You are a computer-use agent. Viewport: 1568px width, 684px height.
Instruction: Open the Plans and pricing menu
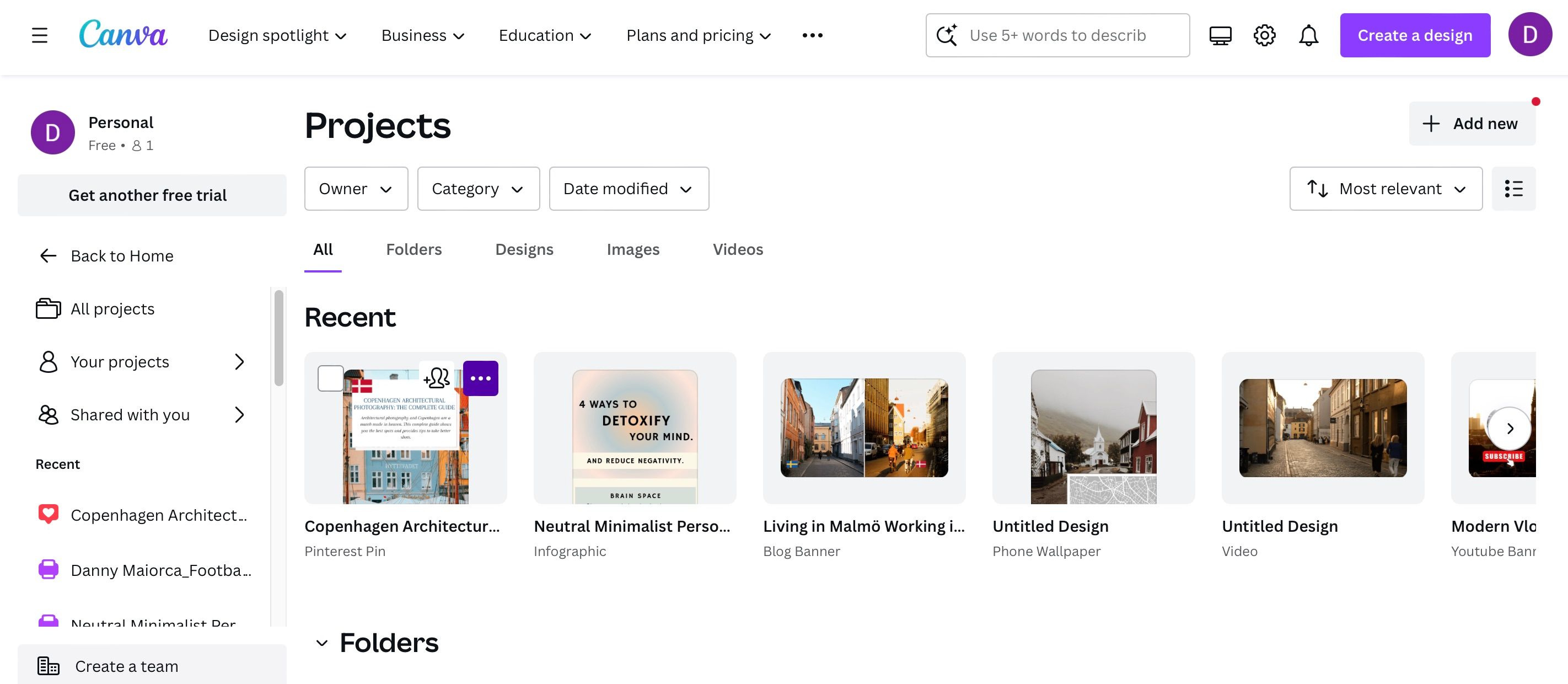pyautogui.click(x=699, y=35)
